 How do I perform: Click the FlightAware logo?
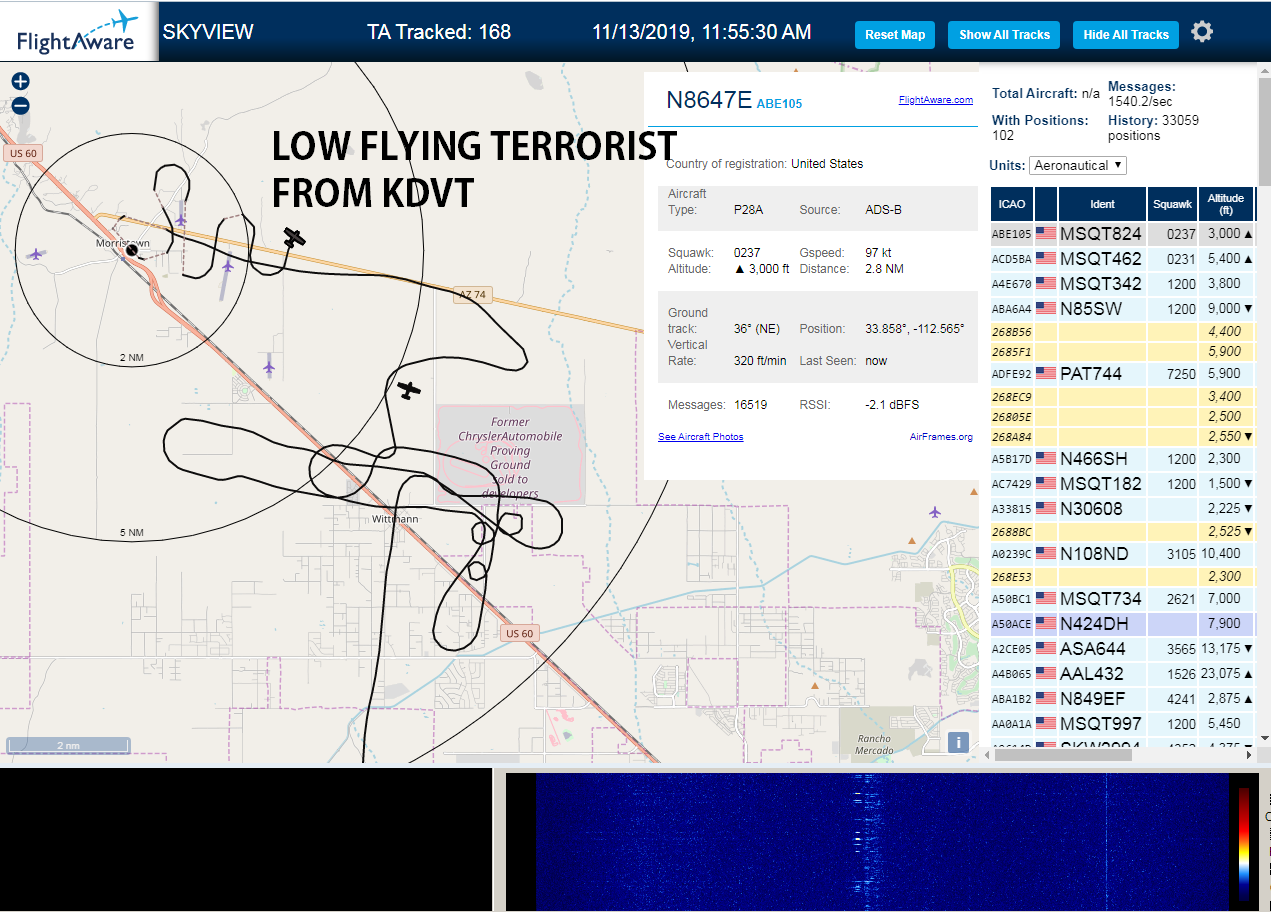click(x=78, y=32)
